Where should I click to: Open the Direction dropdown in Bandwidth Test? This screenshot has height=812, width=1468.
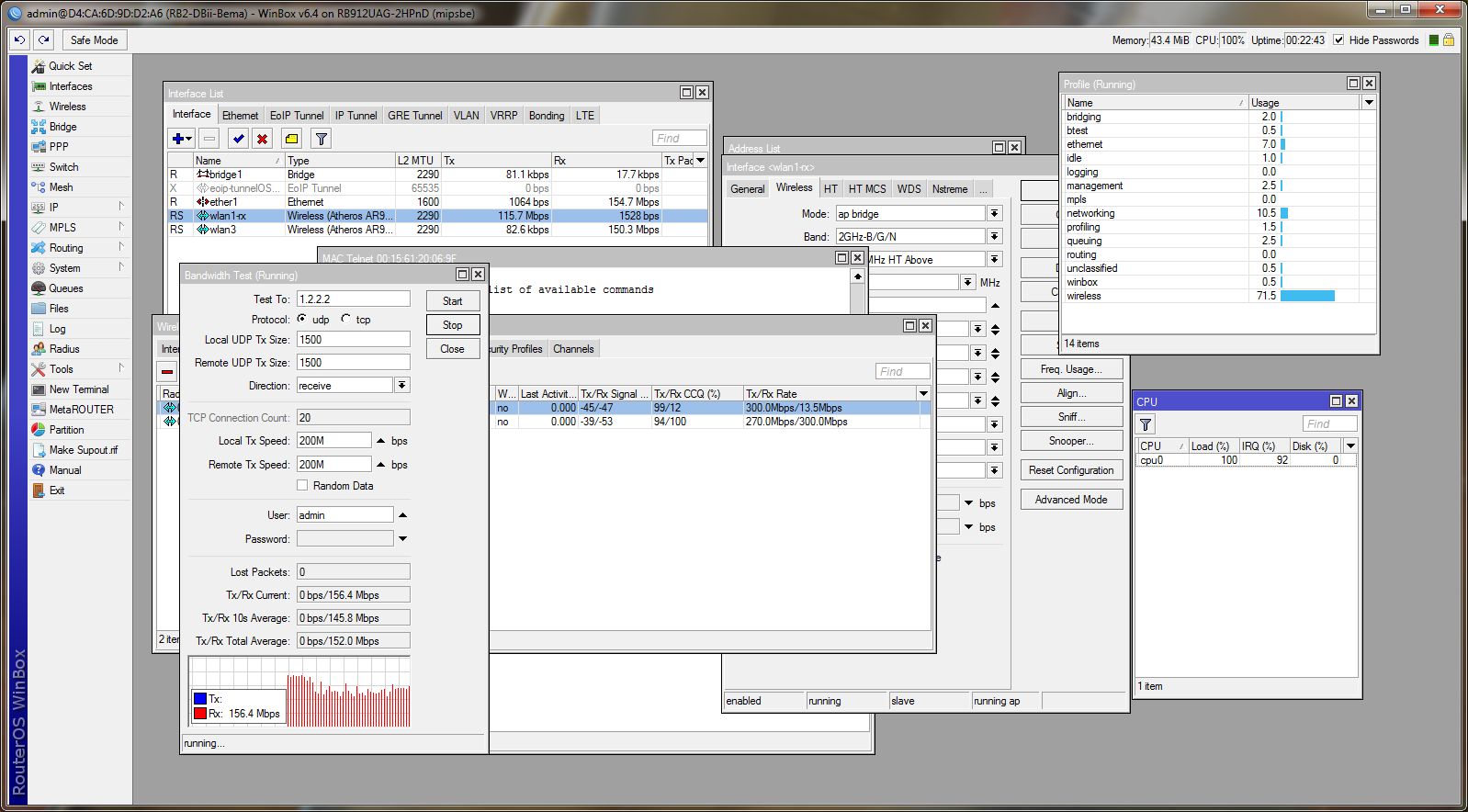[x=402, y=385]
